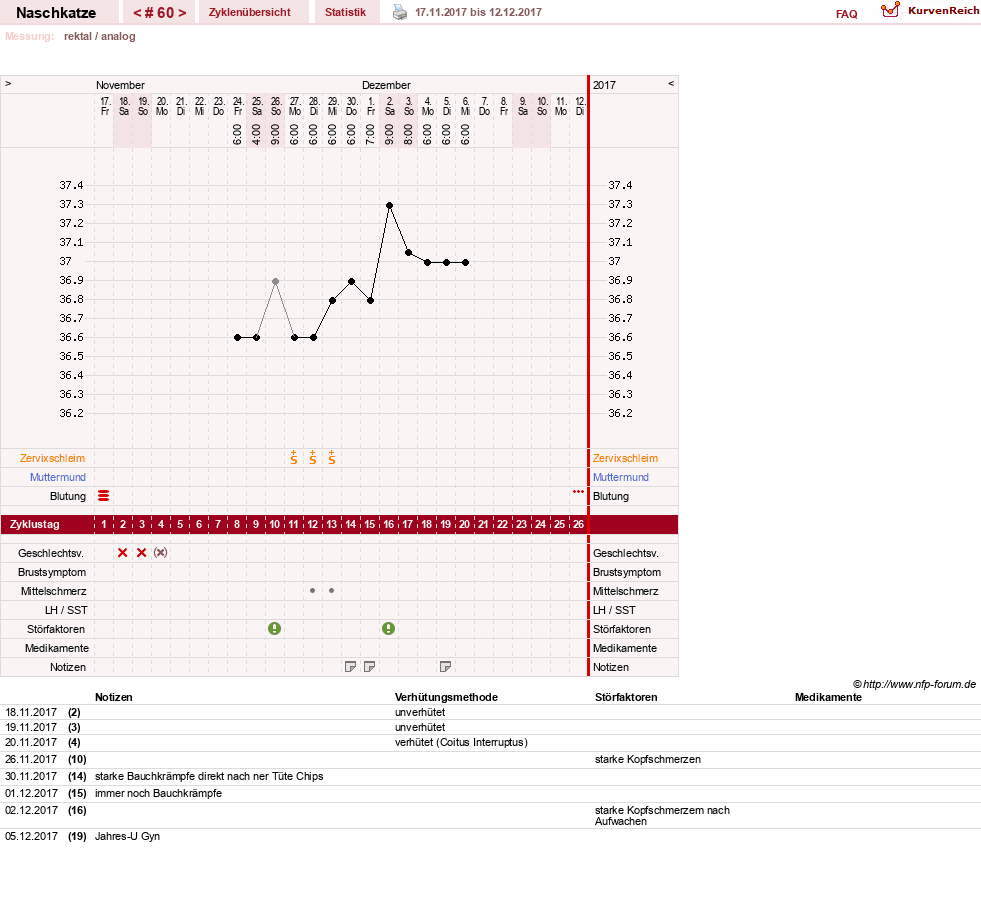Click the KurvenReich text link

[x=943, y=11]
